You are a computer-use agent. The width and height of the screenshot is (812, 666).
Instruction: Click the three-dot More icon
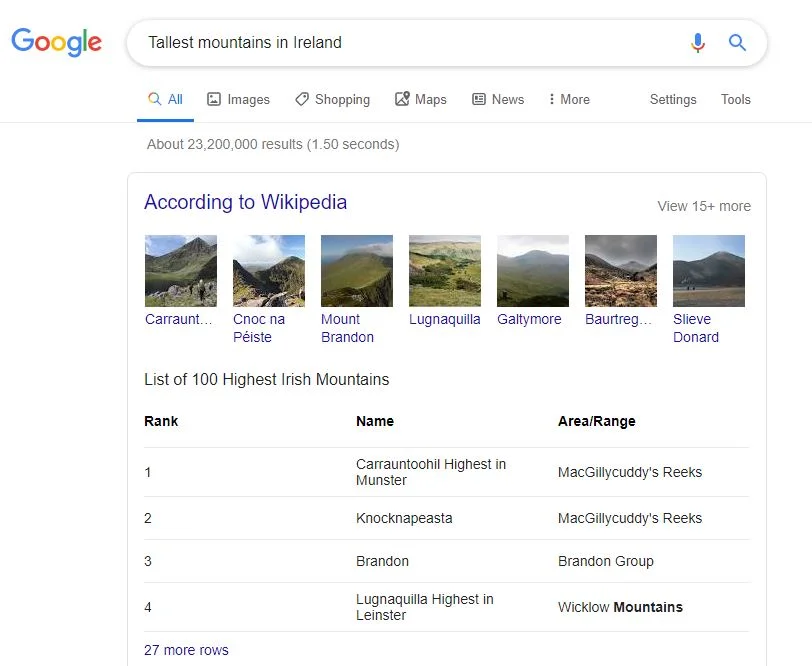click(553, 99)
